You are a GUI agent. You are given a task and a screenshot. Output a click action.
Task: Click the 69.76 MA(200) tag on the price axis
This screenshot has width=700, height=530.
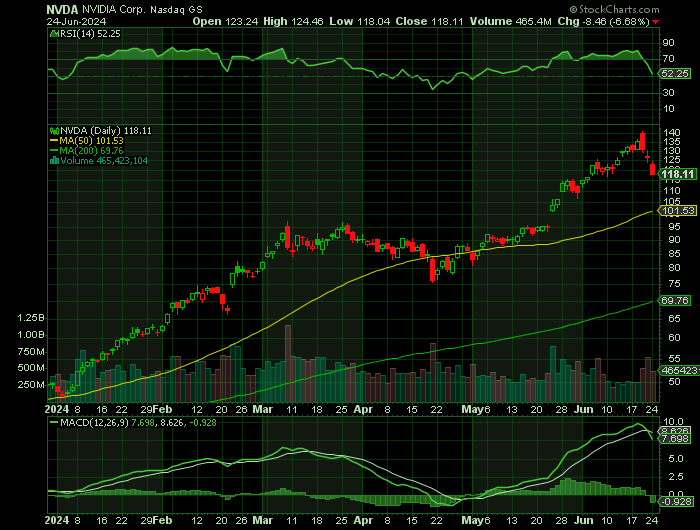tap(675, 300)
